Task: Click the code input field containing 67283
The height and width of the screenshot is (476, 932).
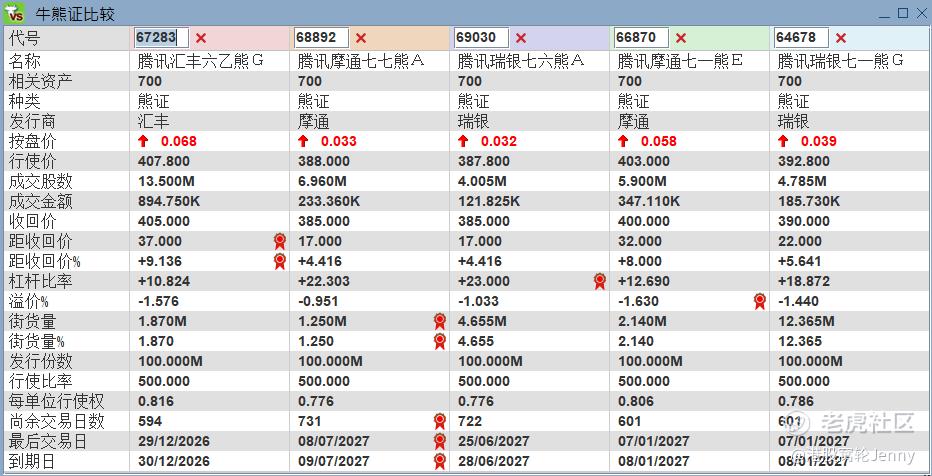Action: pyautogui.click(x=161, y=37)
